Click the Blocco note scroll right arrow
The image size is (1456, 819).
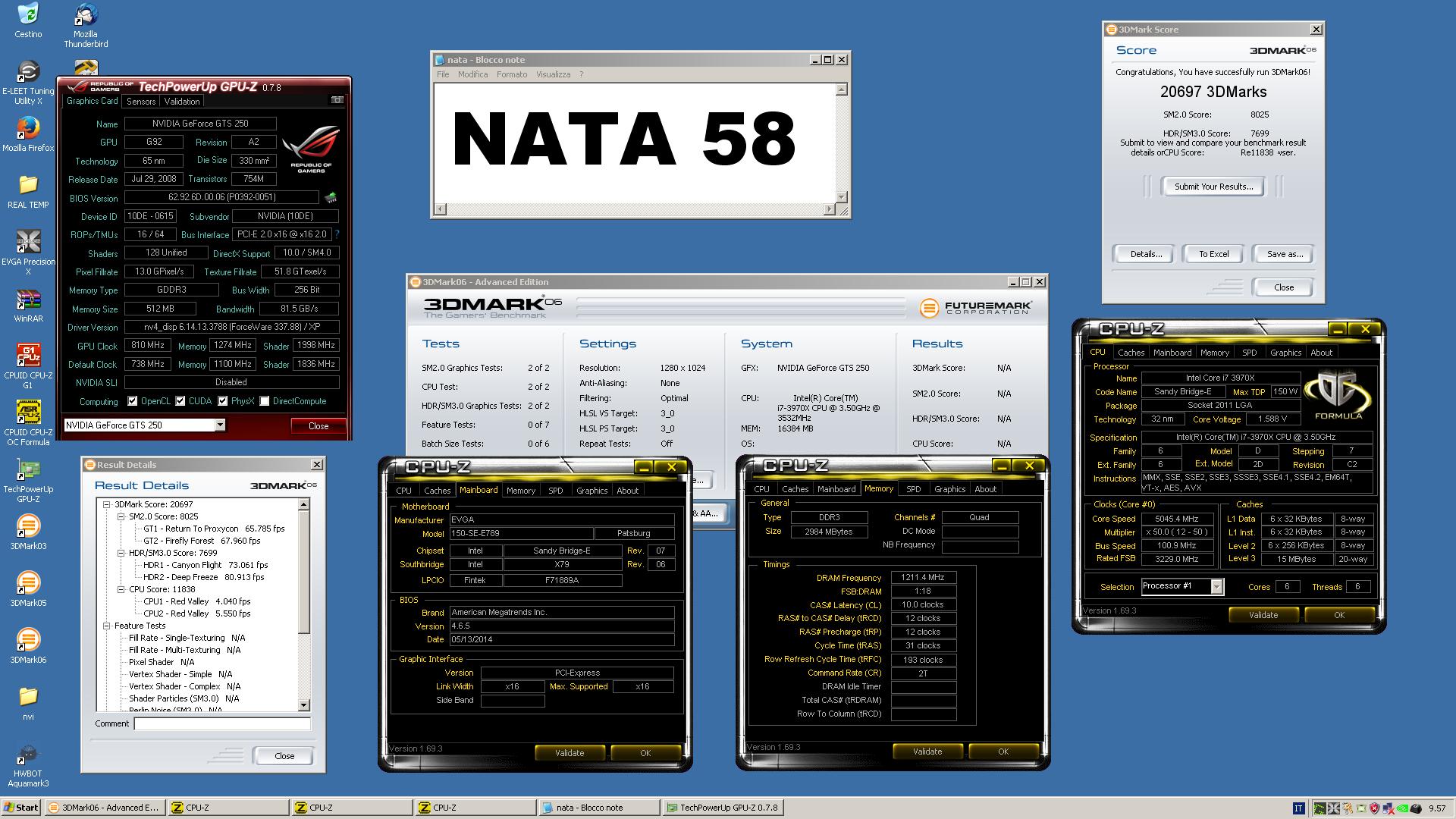830,209
